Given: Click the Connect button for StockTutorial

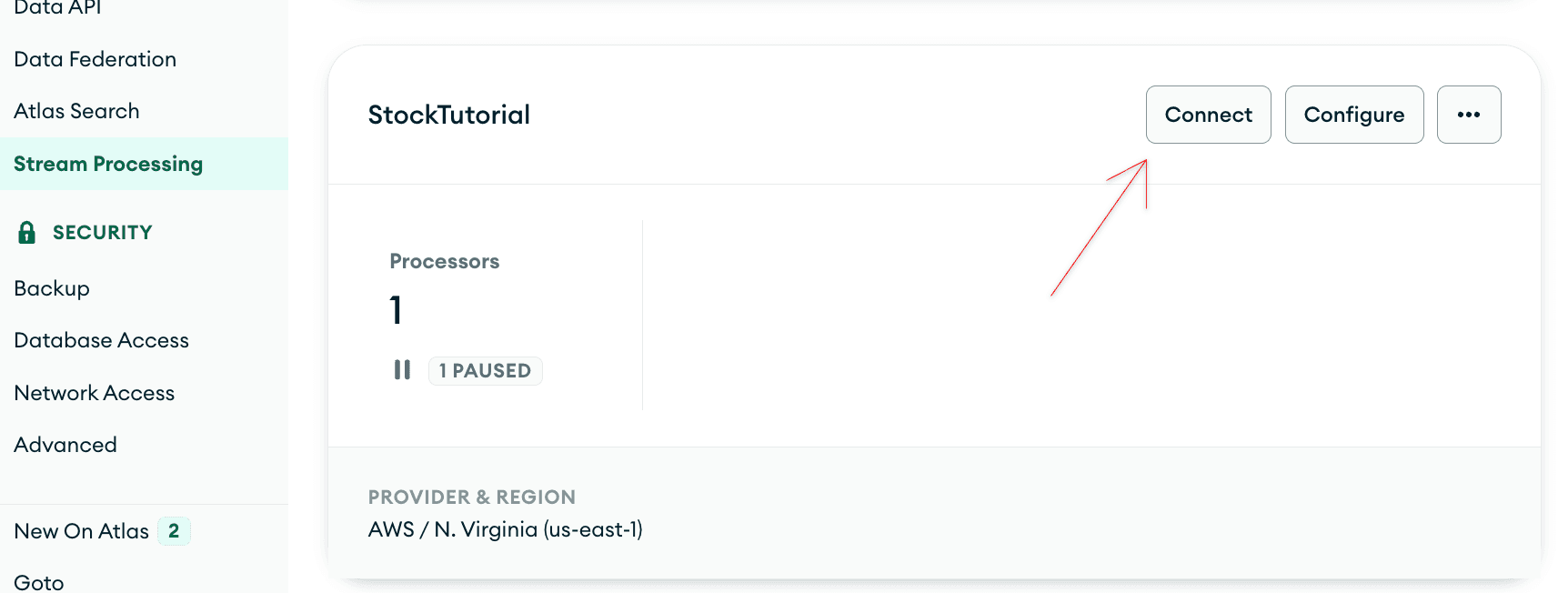Looking at the screenshot, I should tap(1208, 115).
